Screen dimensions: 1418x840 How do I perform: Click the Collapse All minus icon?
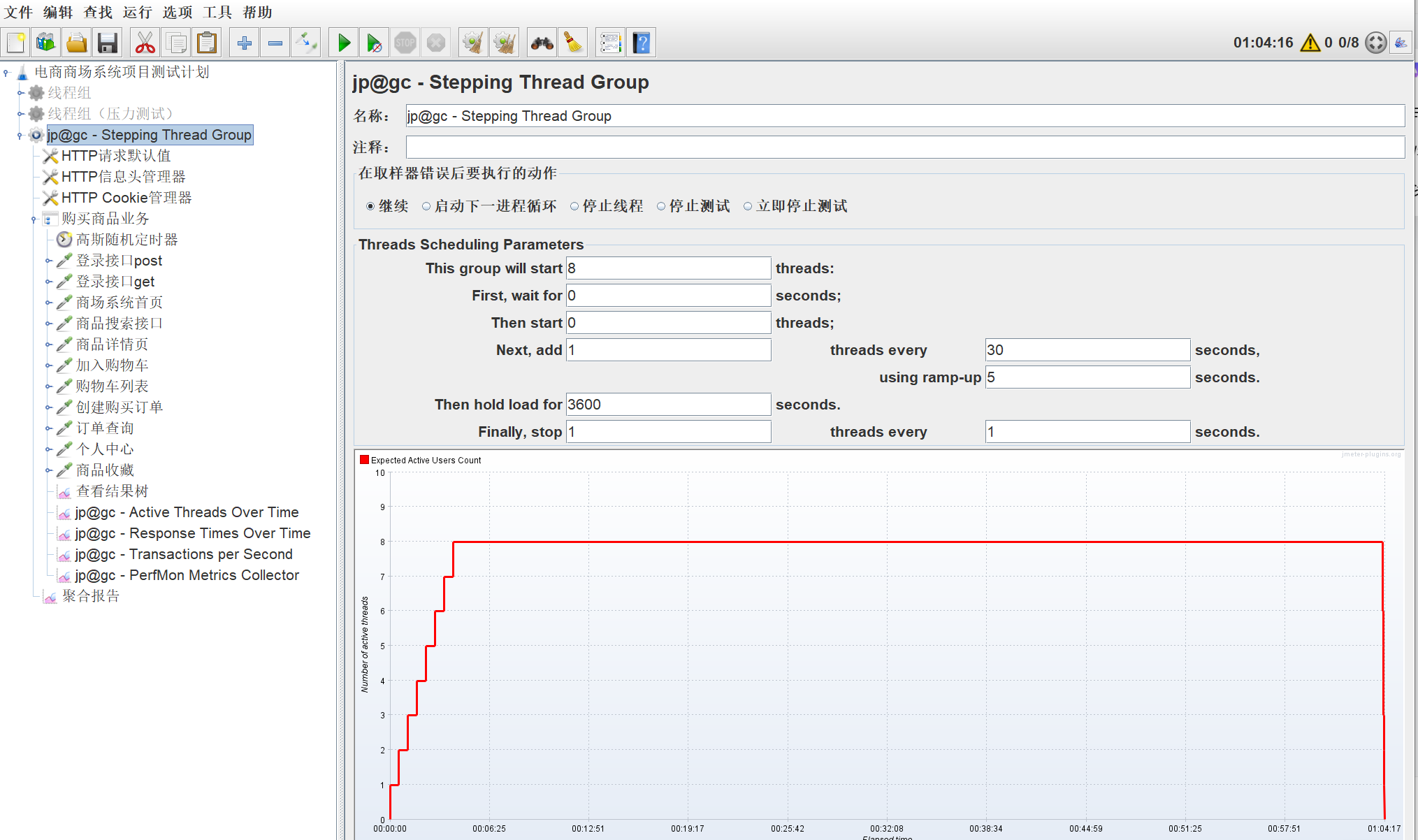pos(275,43)
